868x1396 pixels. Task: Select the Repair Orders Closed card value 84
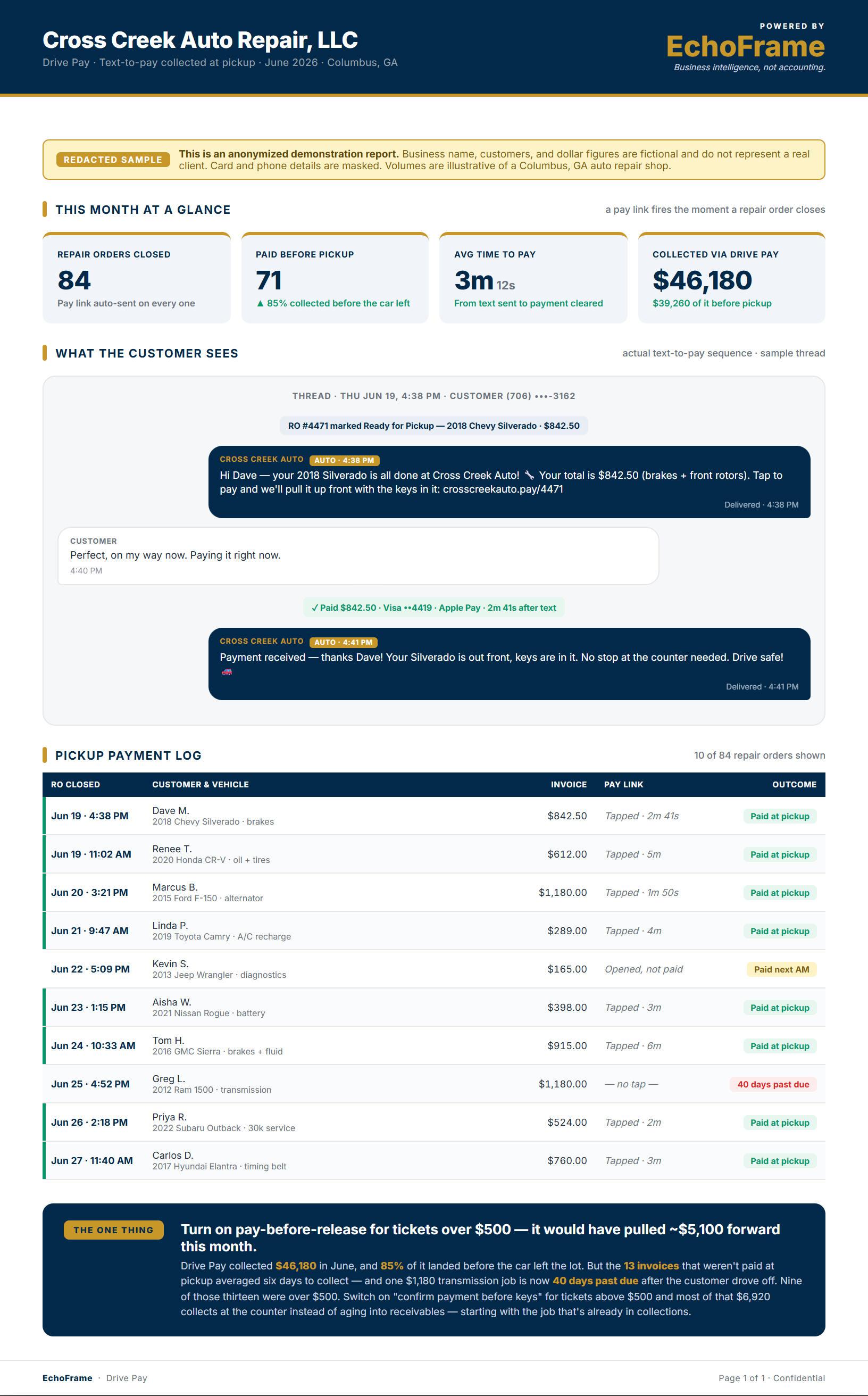(74, 280)
